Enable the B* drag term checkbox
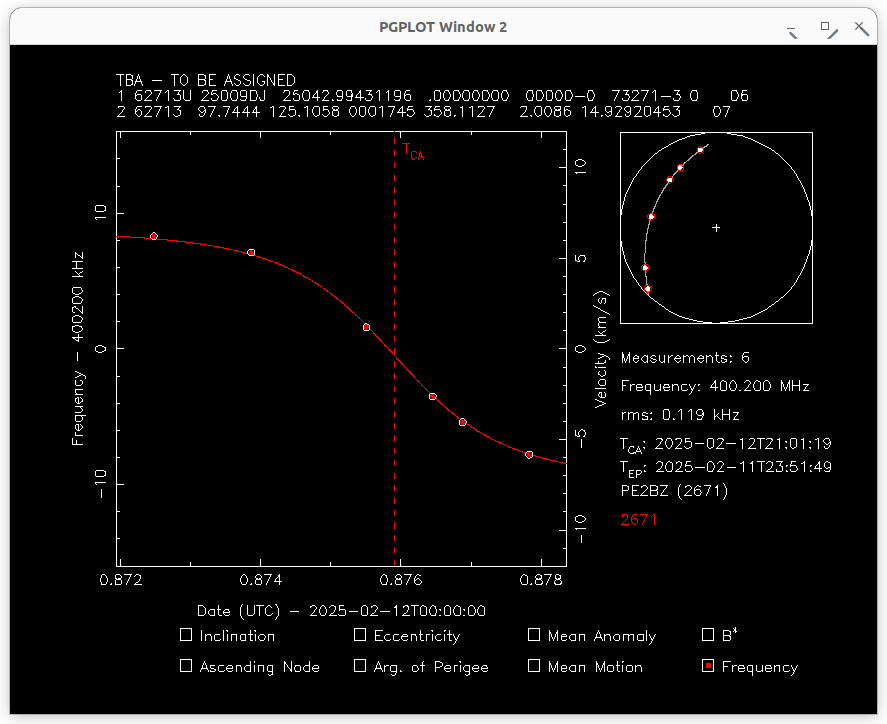Viewport: 887px width, 724px height. point(708,635)
